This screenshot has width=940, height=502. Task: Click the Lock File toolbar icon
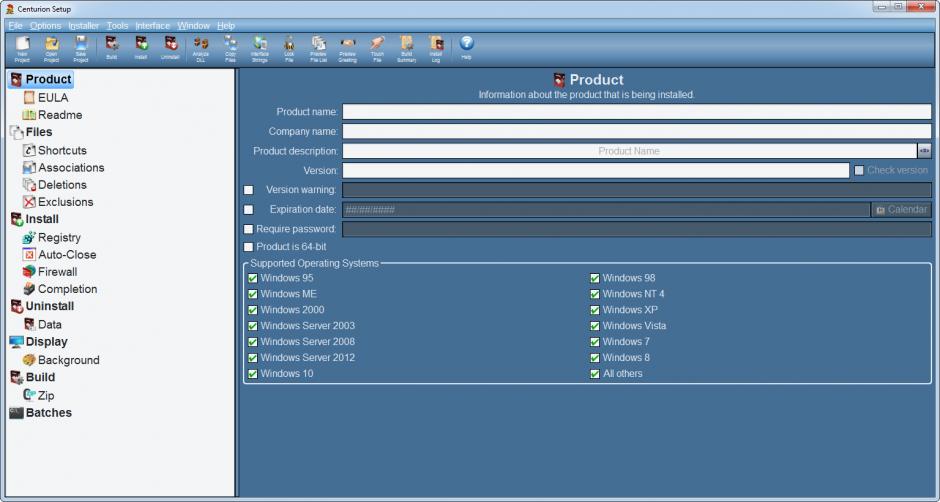coord(289,49)
